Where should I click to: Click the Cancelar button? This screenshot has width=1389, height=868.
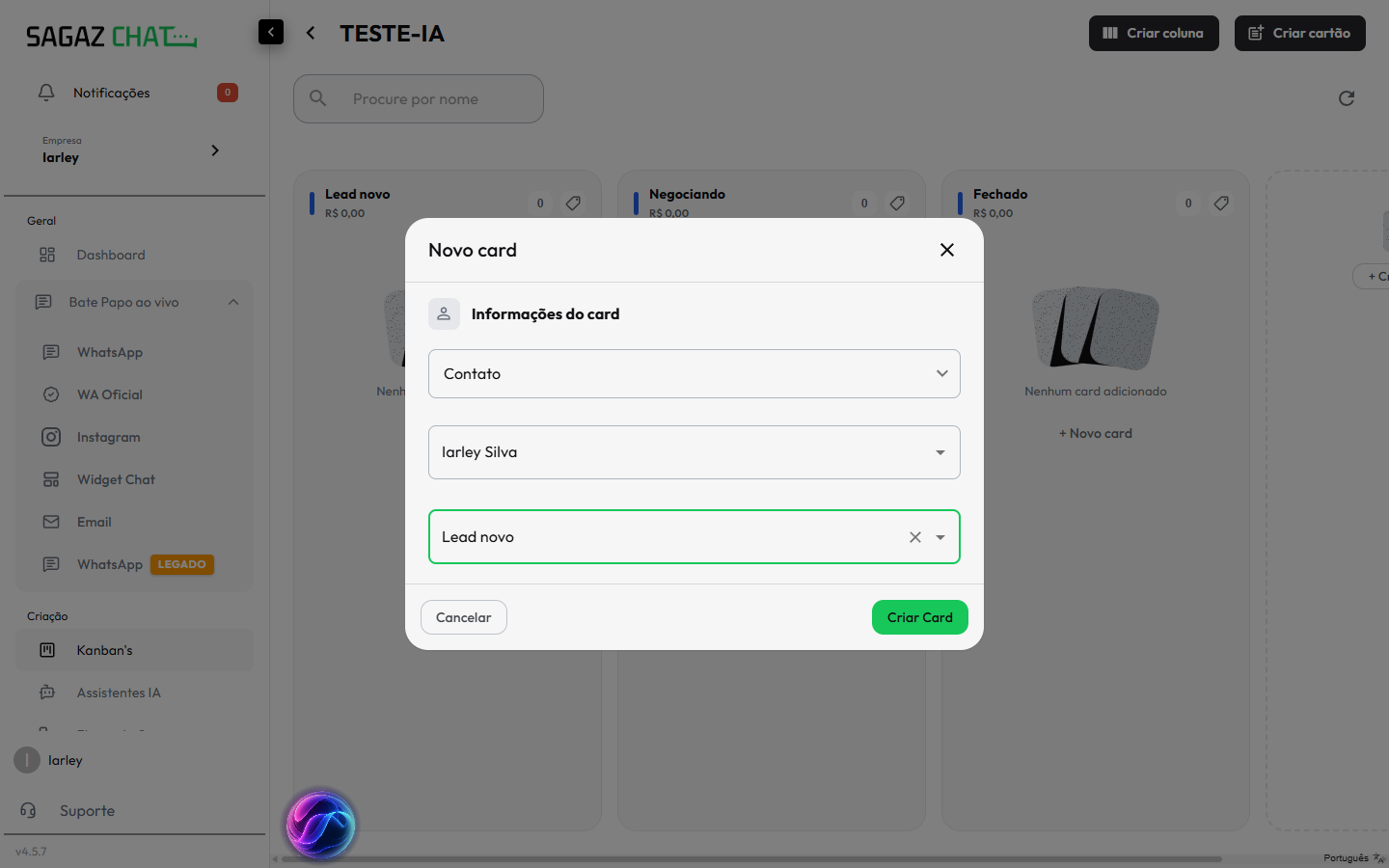(x=464, y=617)
